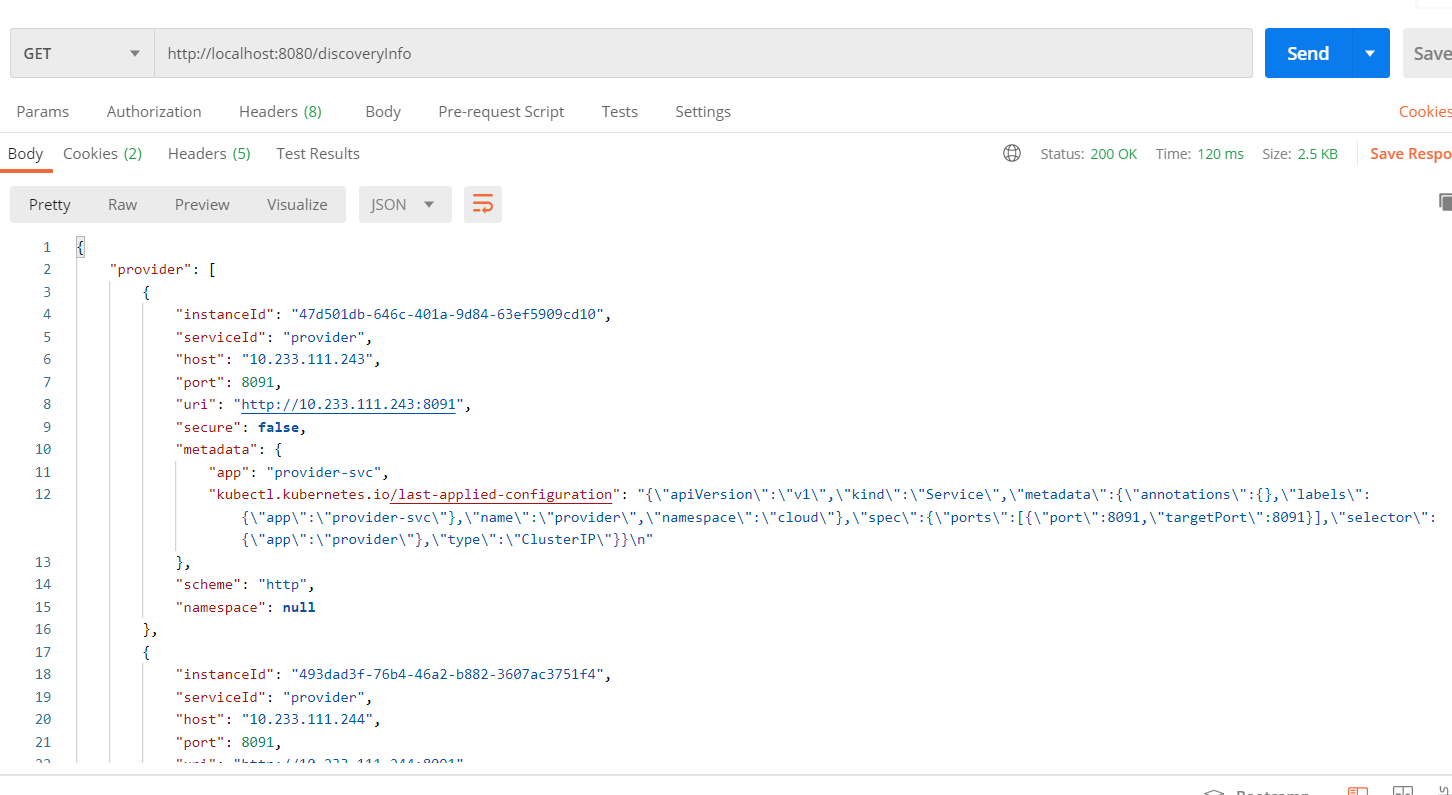Open the Cookies manager

point(1424,111)
